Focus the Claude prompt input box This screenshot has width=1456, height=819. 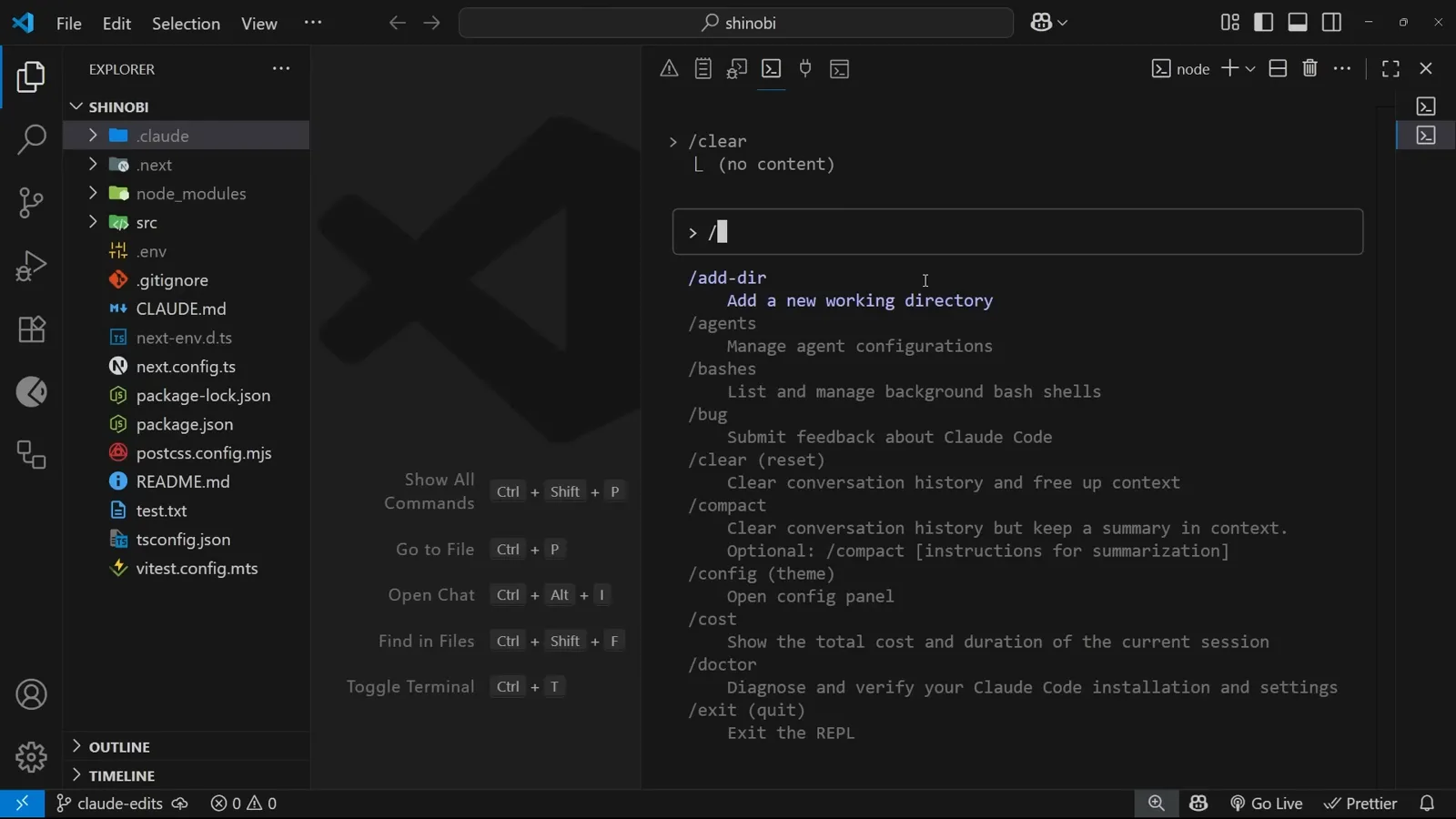coord(1017,232)
